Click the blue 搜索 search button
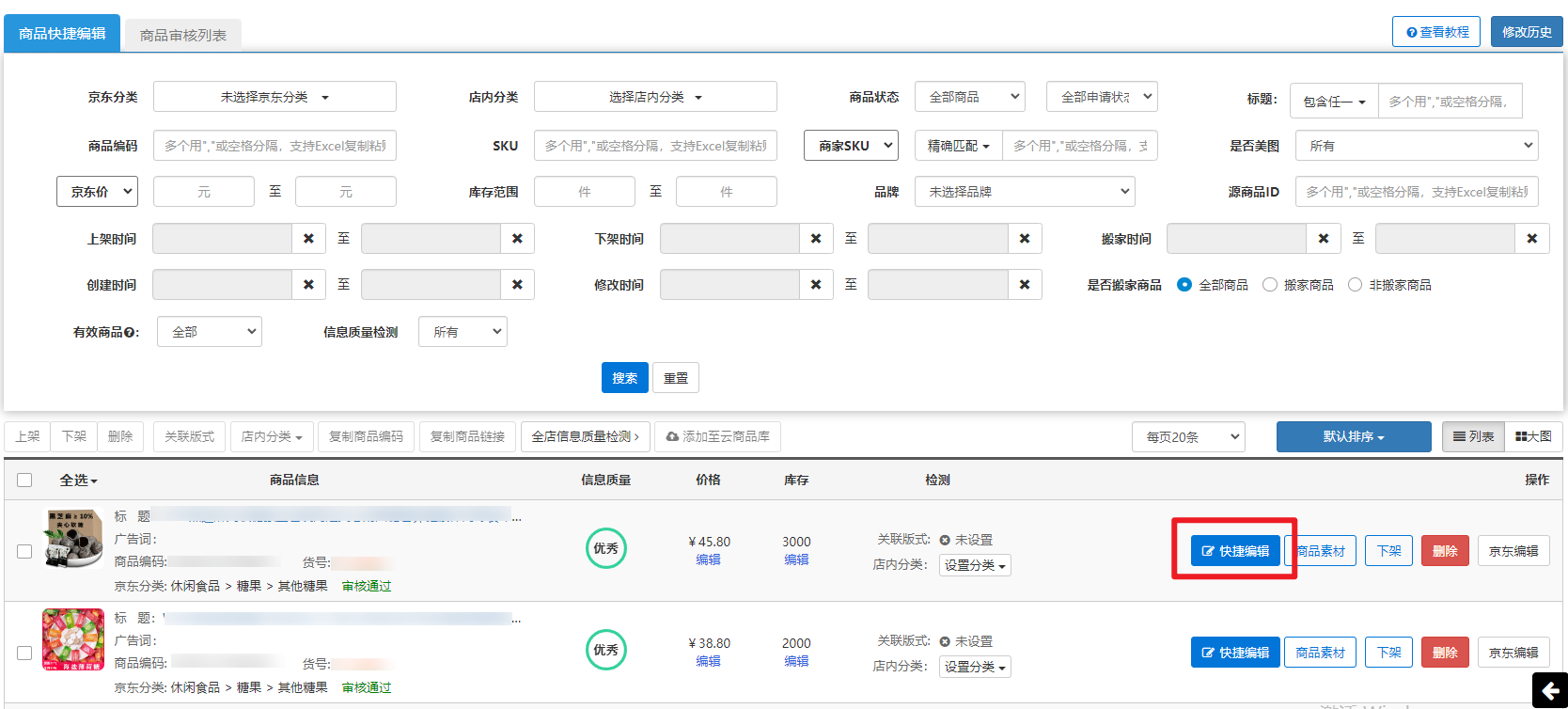Image resolution: width=1568 pixels, height=709 pixels. (x=624, y=378)
